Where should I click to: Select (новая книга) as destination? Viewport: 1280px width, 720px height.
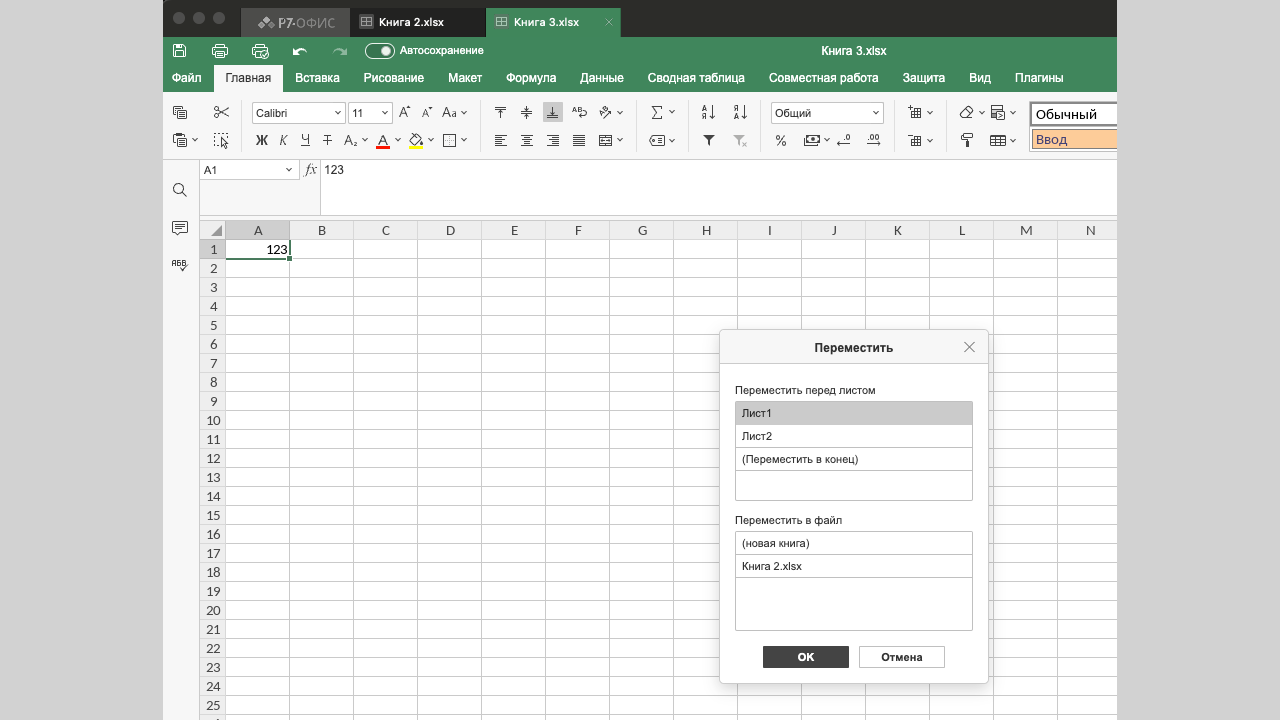point(854,543)
